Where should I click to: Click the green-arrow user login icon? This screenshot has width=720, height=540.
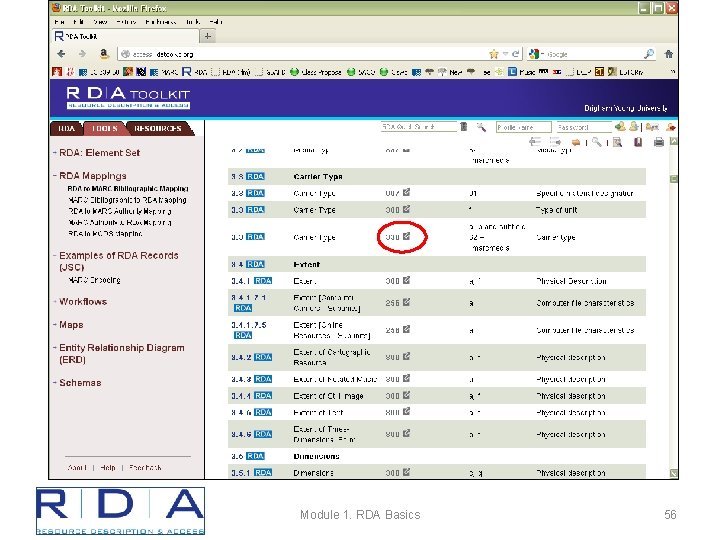(620, 126)
